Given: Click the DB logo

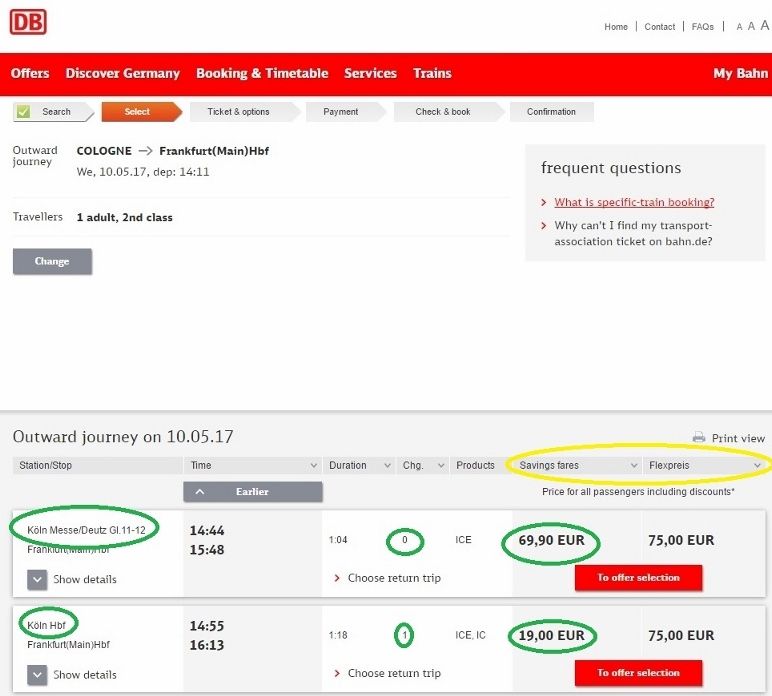Looking at the screenshot, I should click(28, 22).
